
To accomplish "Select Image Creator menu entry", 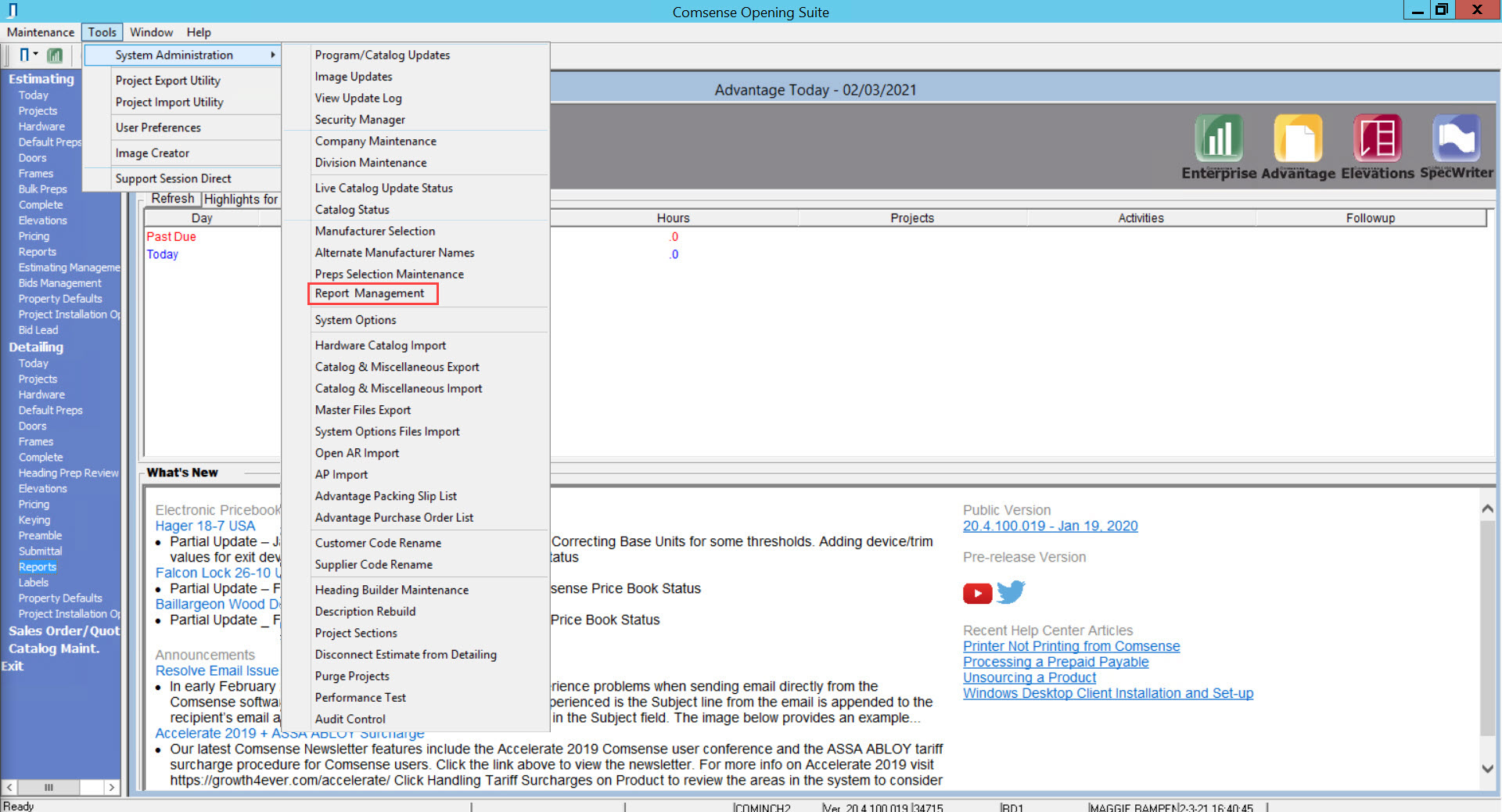I will point(153,153).
